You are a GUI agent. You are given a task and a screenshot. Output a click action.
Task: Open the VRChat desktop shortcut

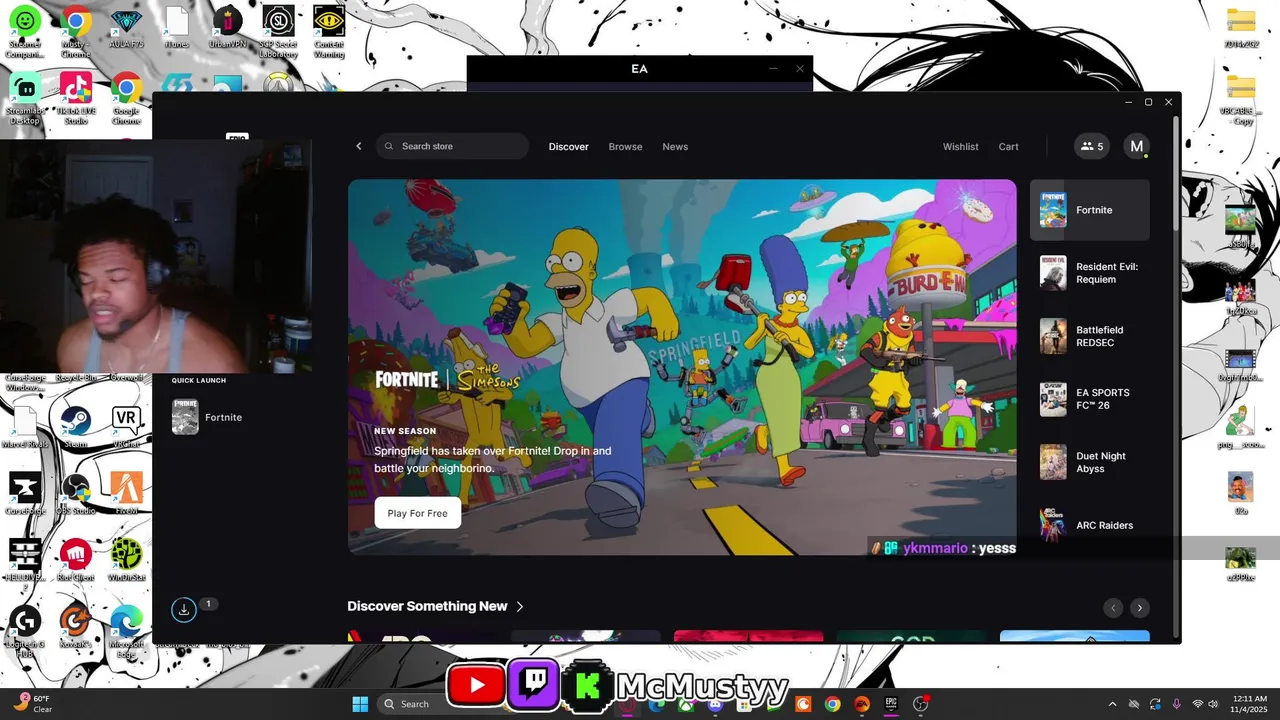(126, 427)
